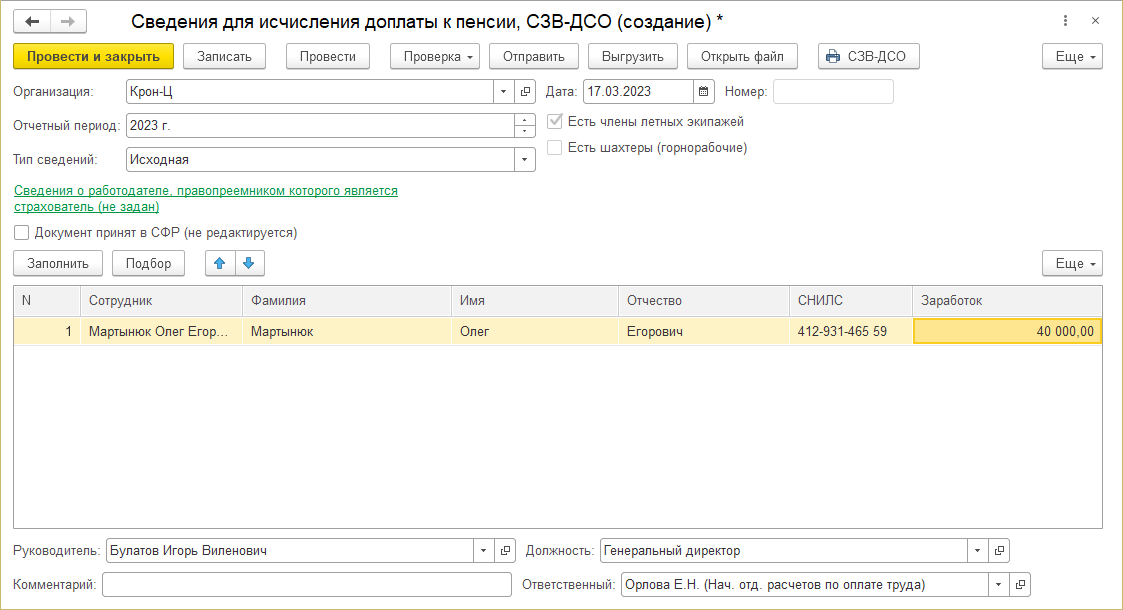Open the calendar picker for Дата
Viewport: 1123px width, 610px height.
tap(704, 91)
